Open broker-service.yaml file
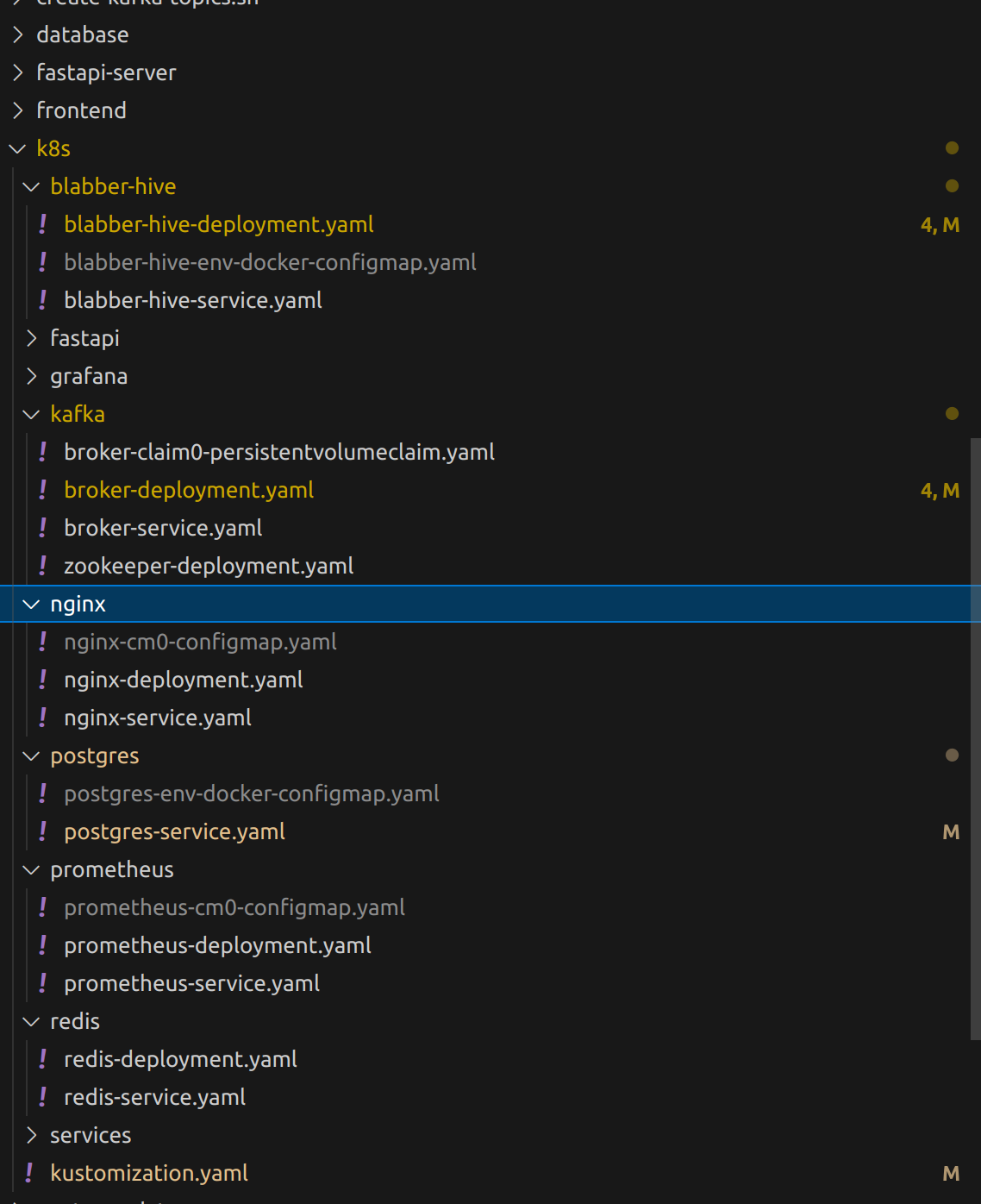The width and height of the screenshot is (981, 1204). [x=163, y=528]
